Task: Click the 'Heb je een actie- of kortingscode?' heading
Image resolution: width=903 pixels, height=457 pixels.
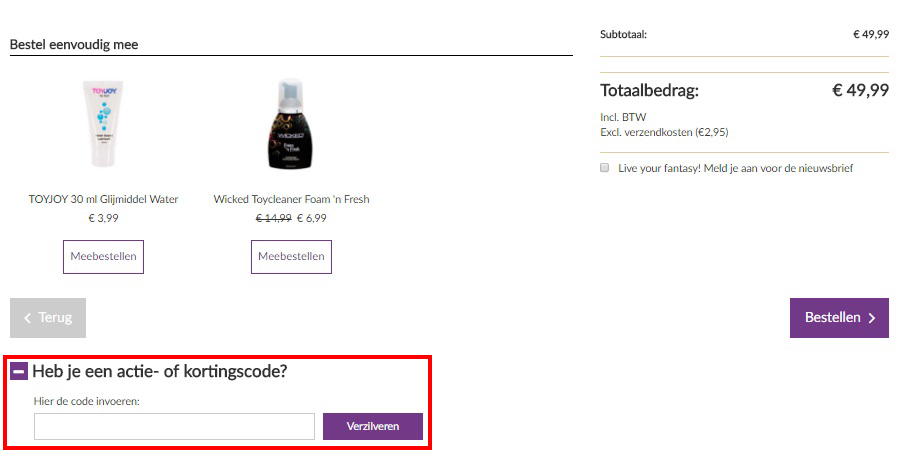Action: click(160, 371)
